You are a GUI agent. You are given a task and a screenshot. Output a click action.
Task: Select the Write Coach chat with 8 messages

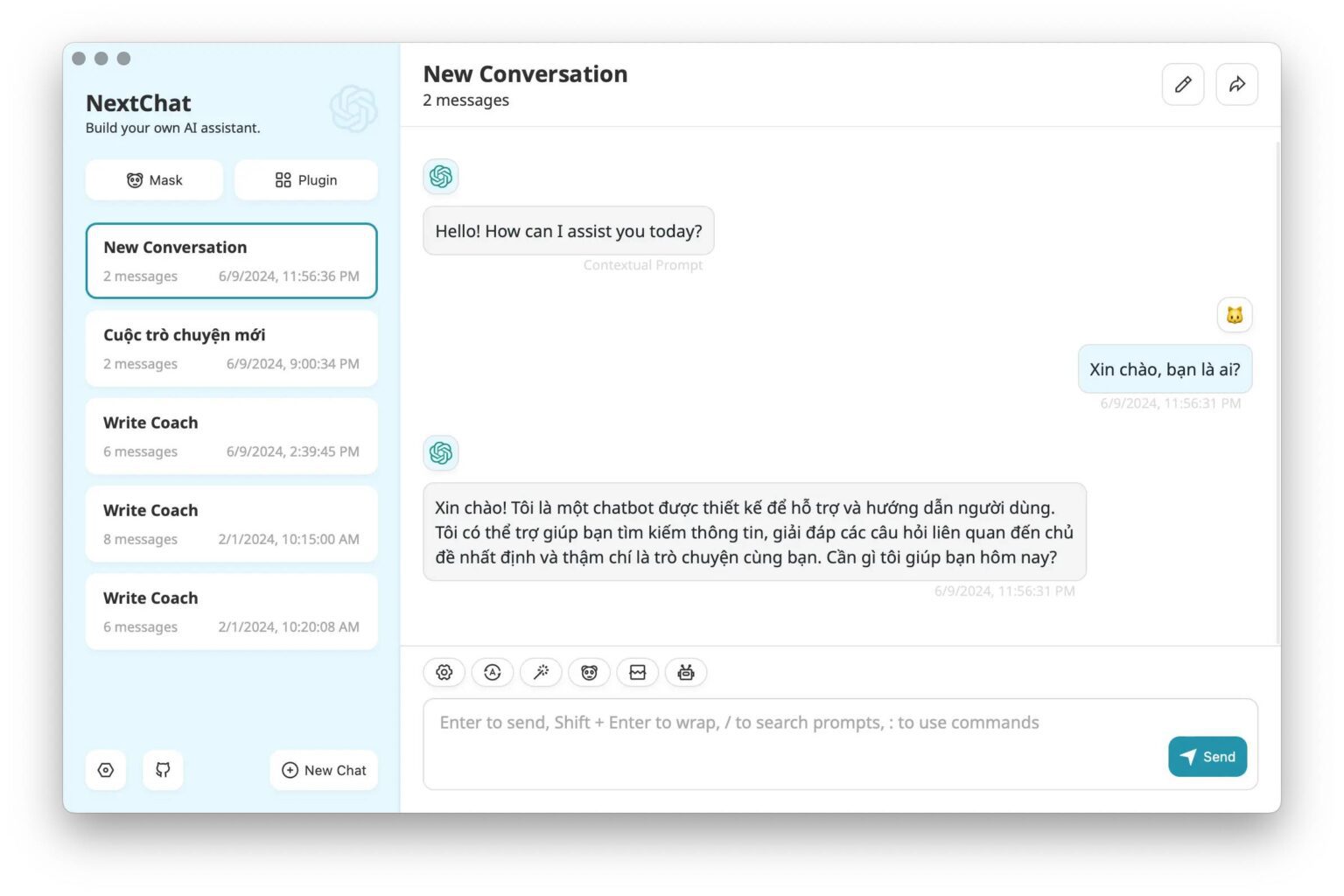(x=231, y=523)
